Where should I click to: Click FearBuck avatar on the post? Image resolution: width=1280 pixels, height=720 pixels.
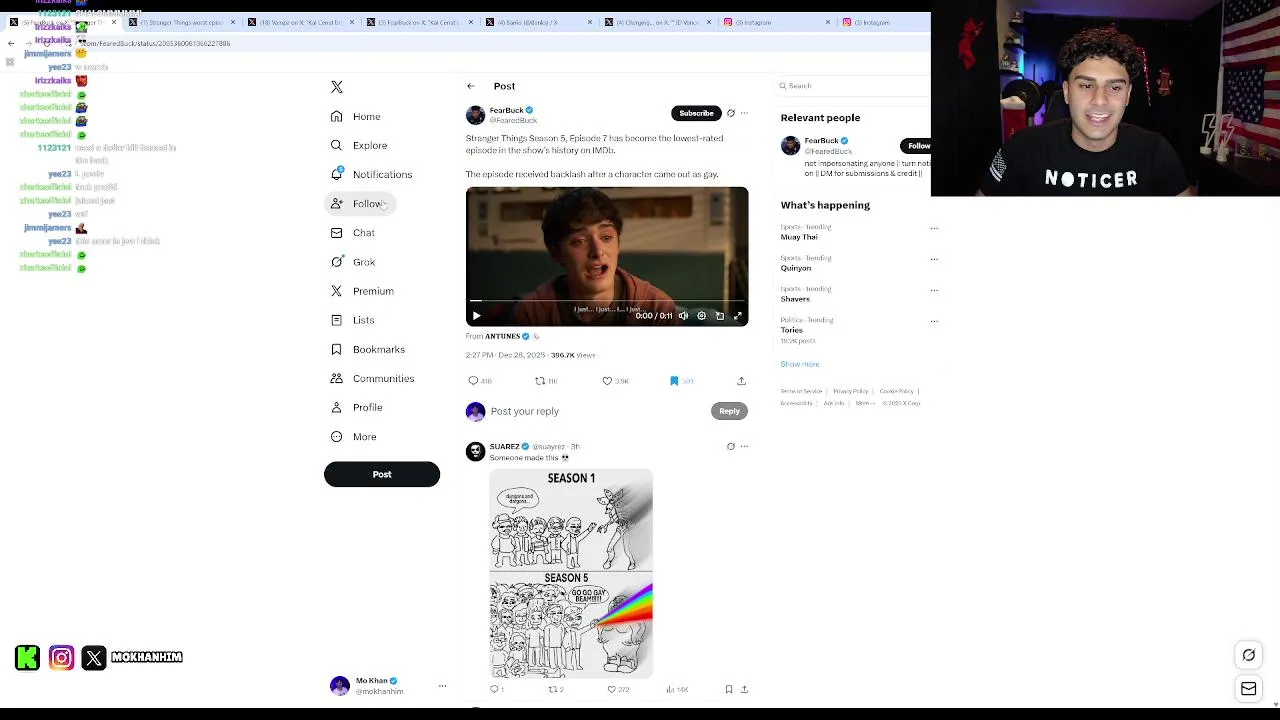[x=475, y=115]
